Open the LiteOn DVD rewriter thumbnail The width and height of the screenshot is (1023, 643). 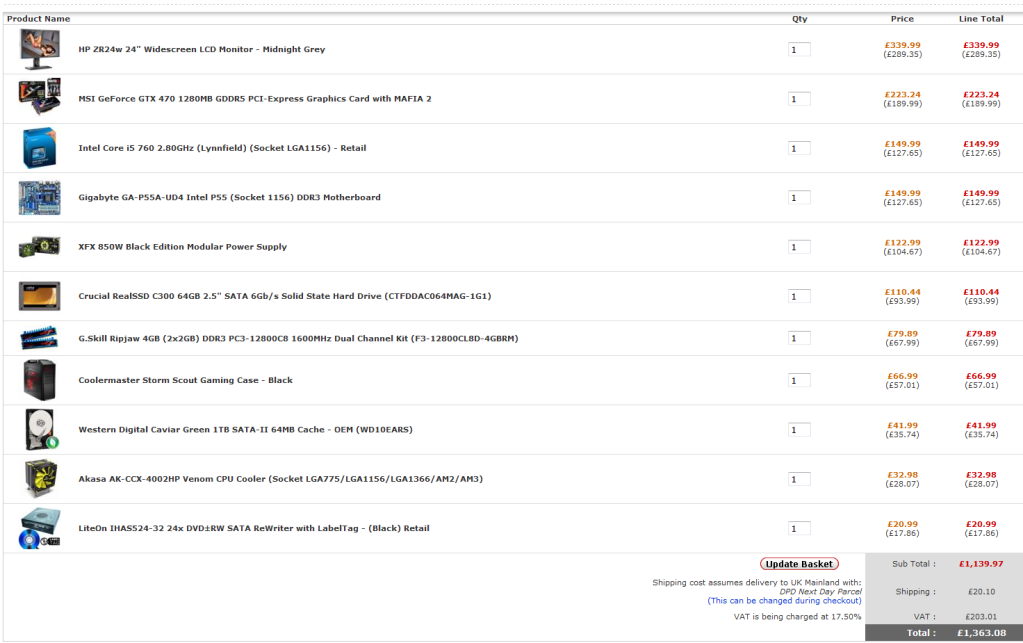(40, 528)
